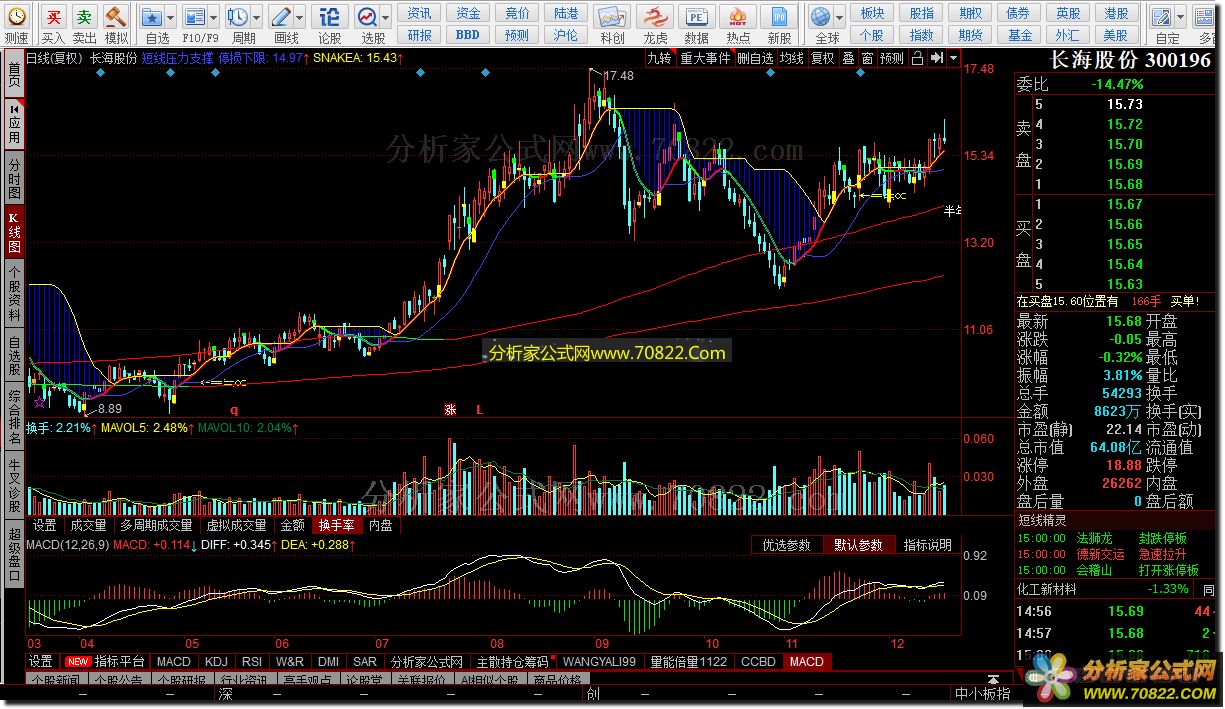
Task: Click the 资金 capital flow button
Action: point(467,13)
